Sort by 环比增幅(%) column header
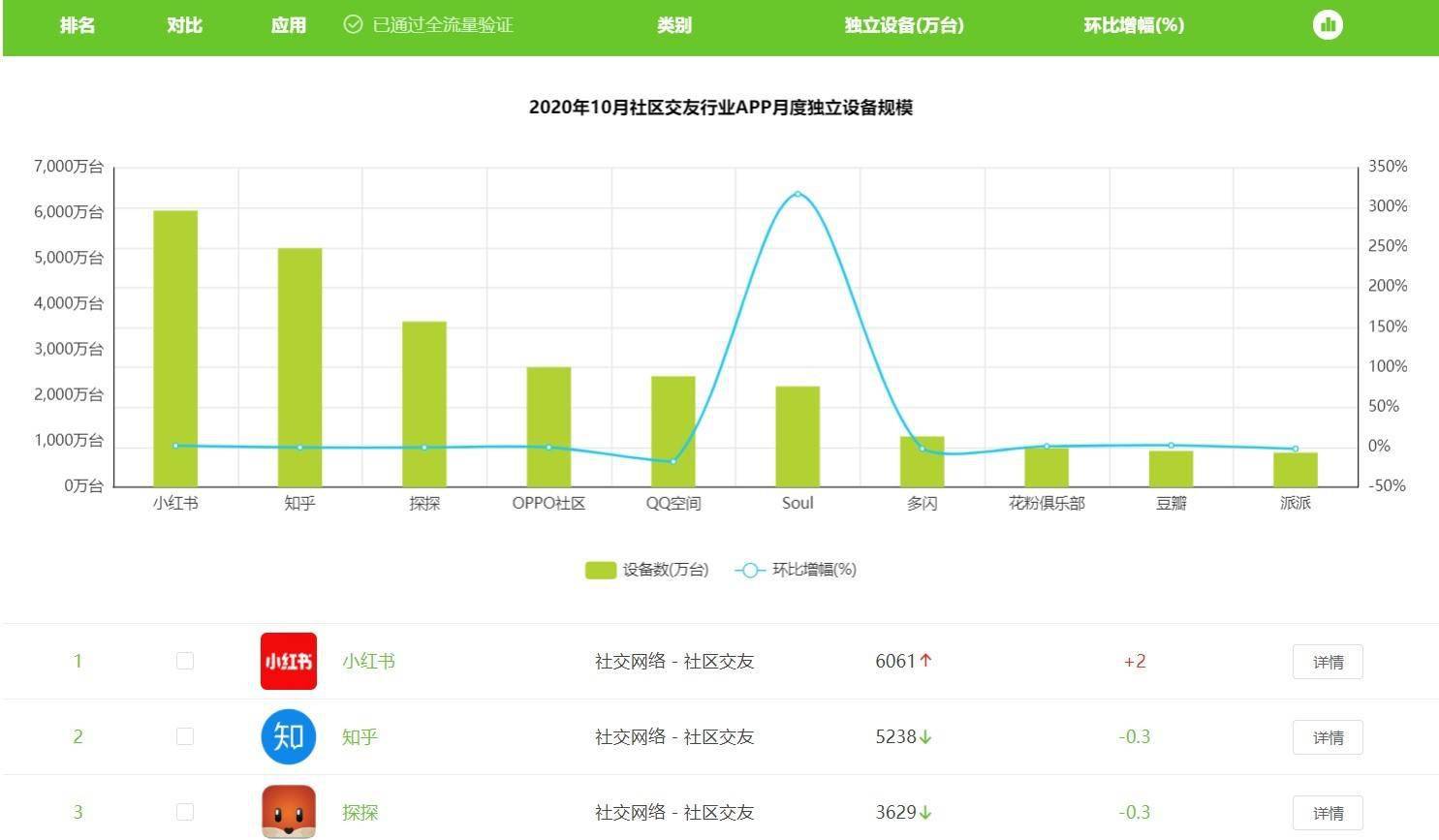Viewport: 1439px width, 840px height. 1134,25
